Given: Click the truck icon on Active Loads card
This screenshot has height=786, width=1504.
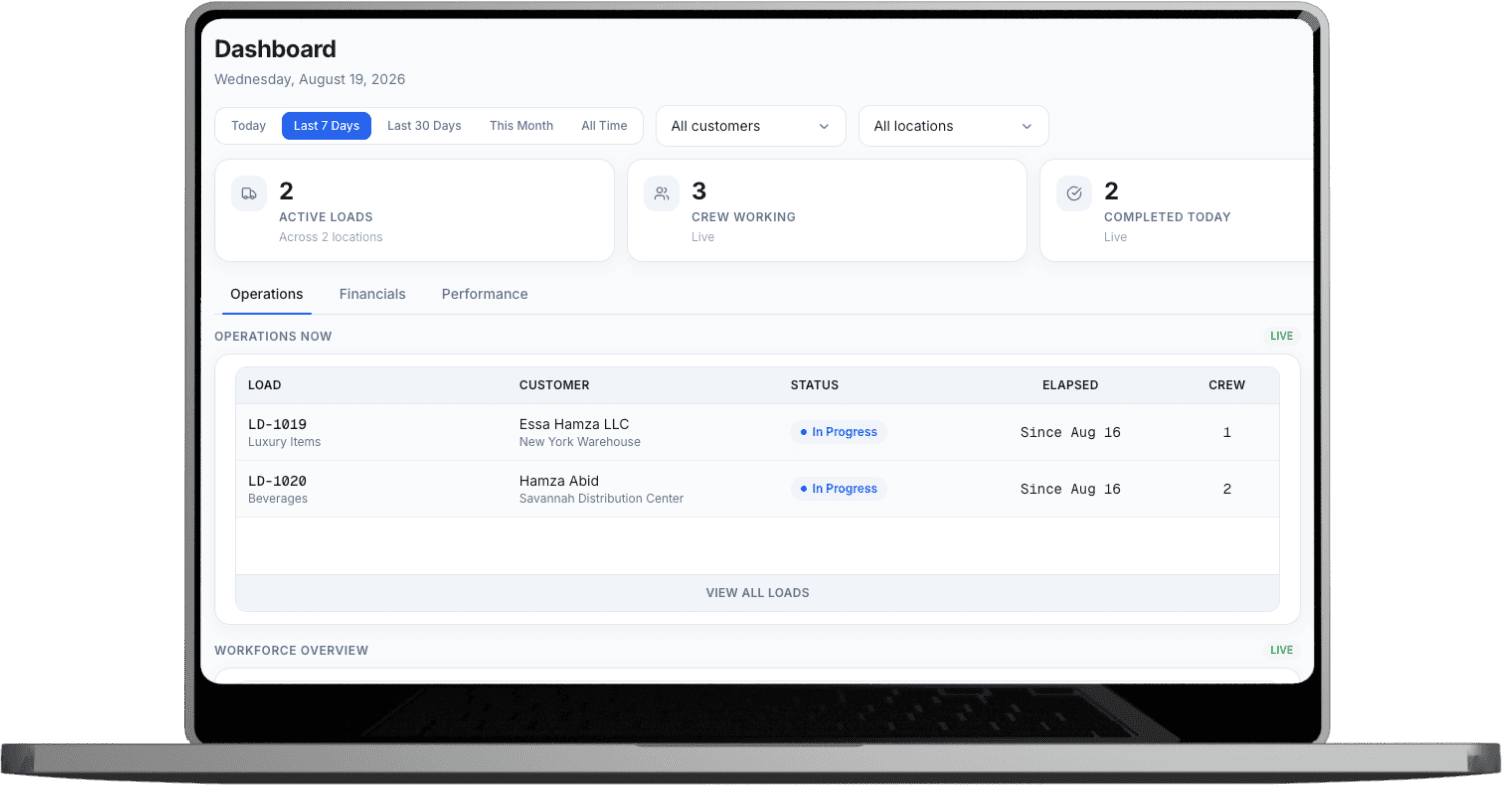Looking at the screenshot, I should (249, 194).
